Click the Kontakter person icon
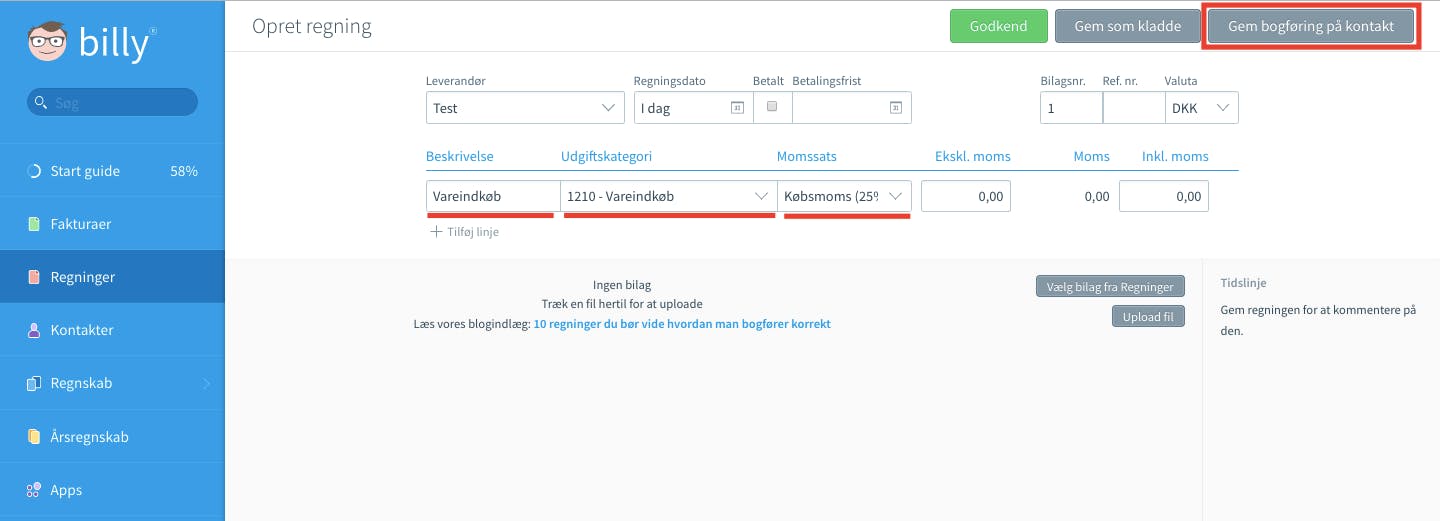 [x=34, y=330]
